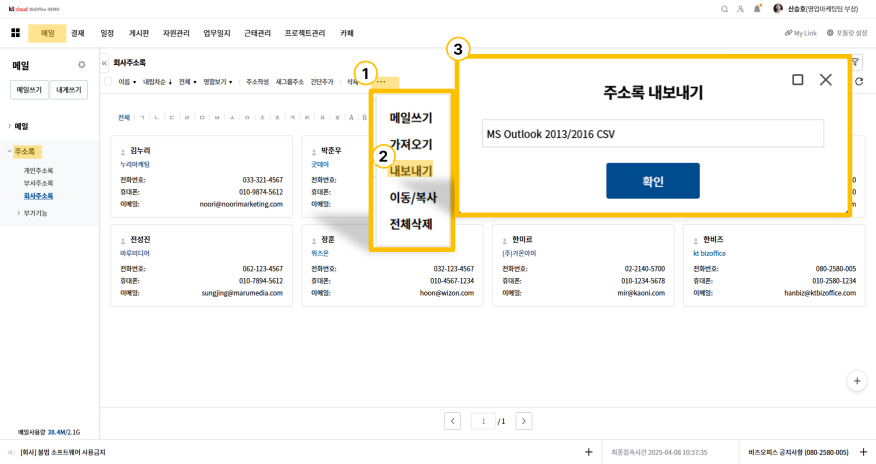Click the user profile avatar photo
Image resolution: width=876 pixels, height=464 pixels.
tap(778, 8)
